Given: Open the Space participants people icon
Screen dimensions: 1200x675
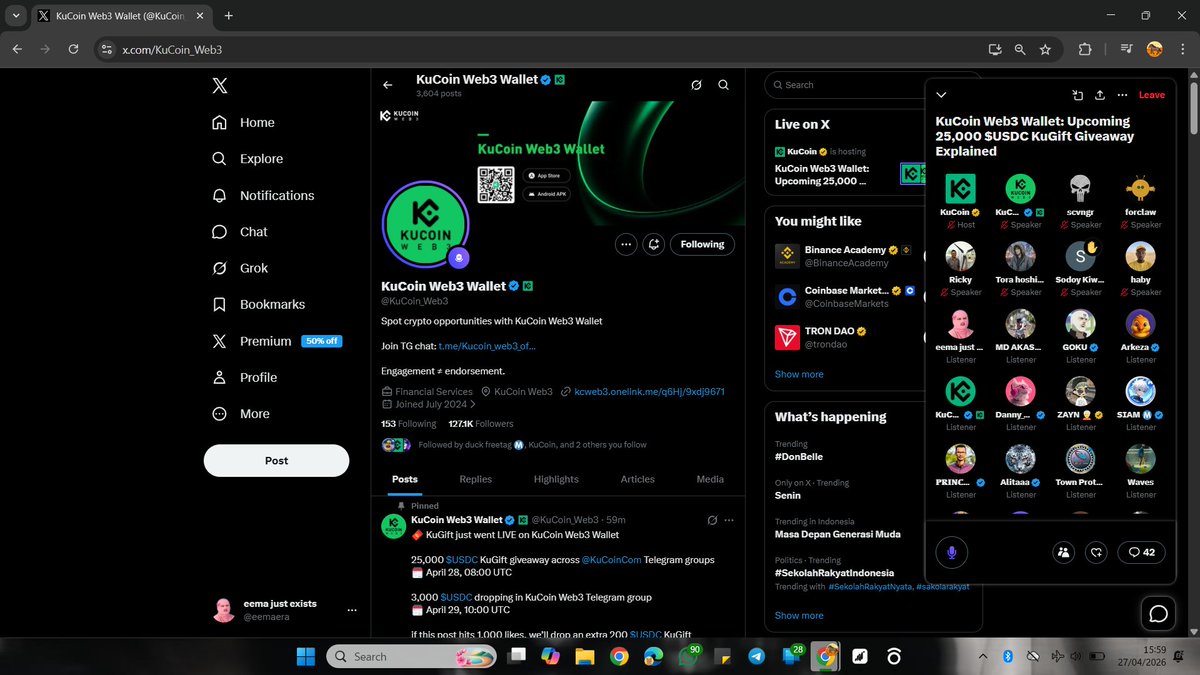Looking at the screenshot, I should 1064,551.
